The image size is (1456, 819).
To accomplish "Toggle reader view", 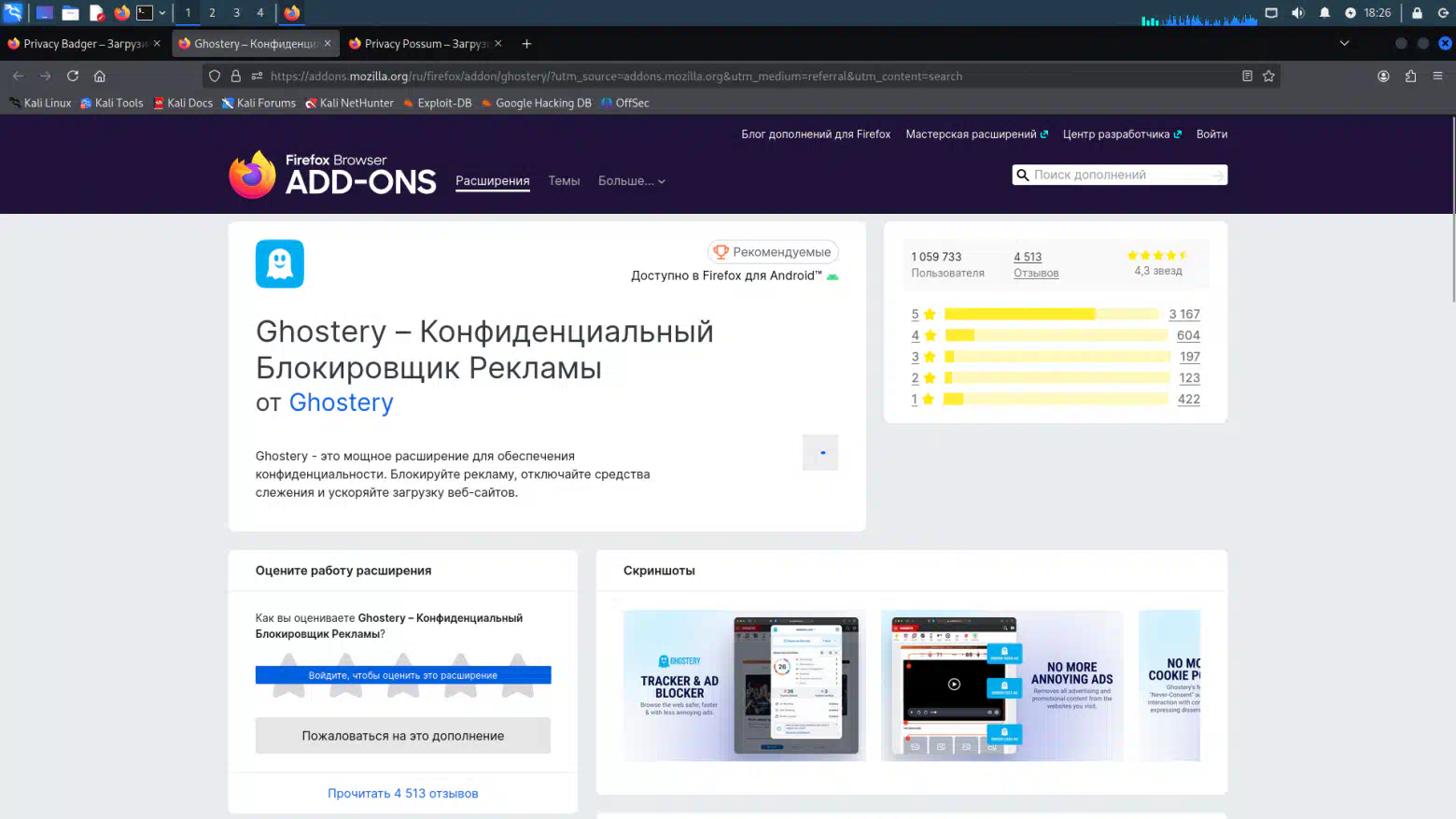I will click(1247, 77).
